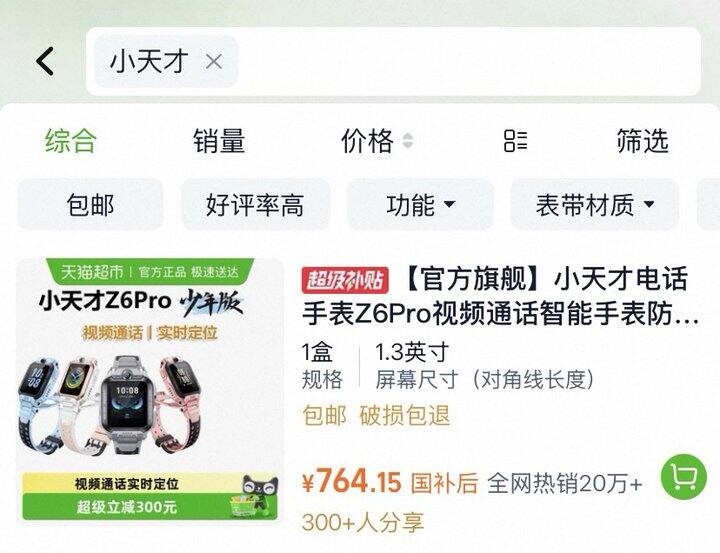Select the 销量 sort tab

pos(219,141)
